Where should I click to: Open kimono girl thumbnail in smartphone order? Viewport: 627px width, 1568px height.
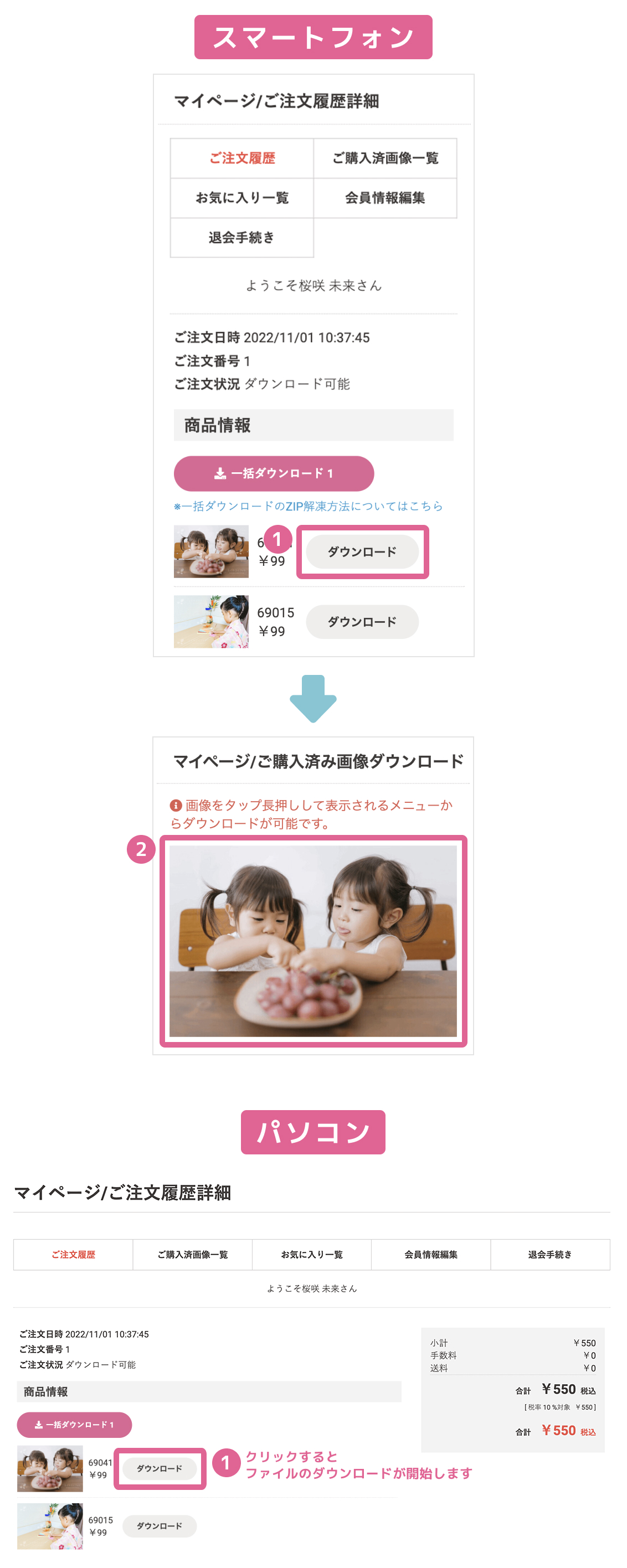click(x=211, y=621)
